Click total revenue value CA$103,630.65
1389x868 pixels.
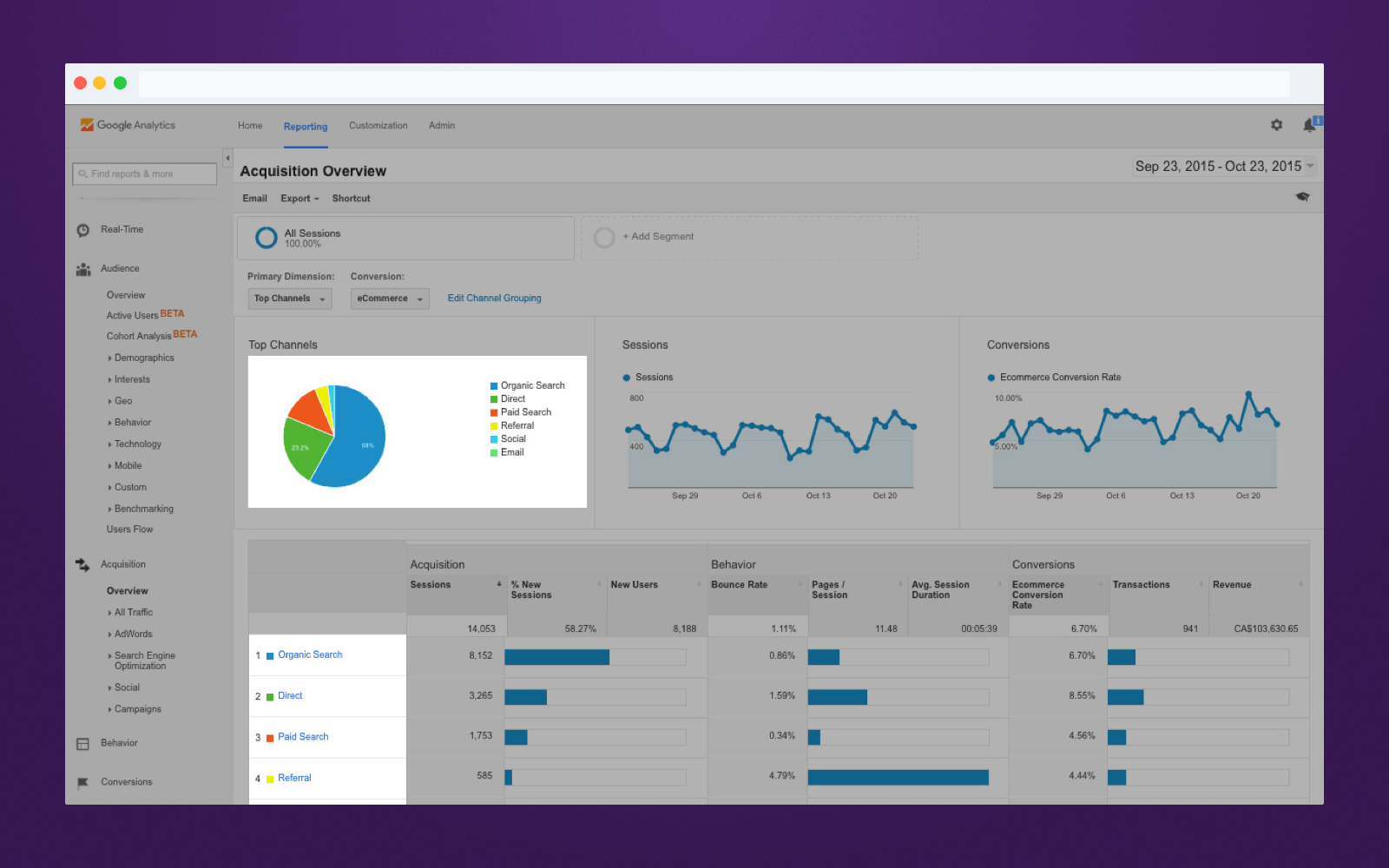coord(1266,629)
